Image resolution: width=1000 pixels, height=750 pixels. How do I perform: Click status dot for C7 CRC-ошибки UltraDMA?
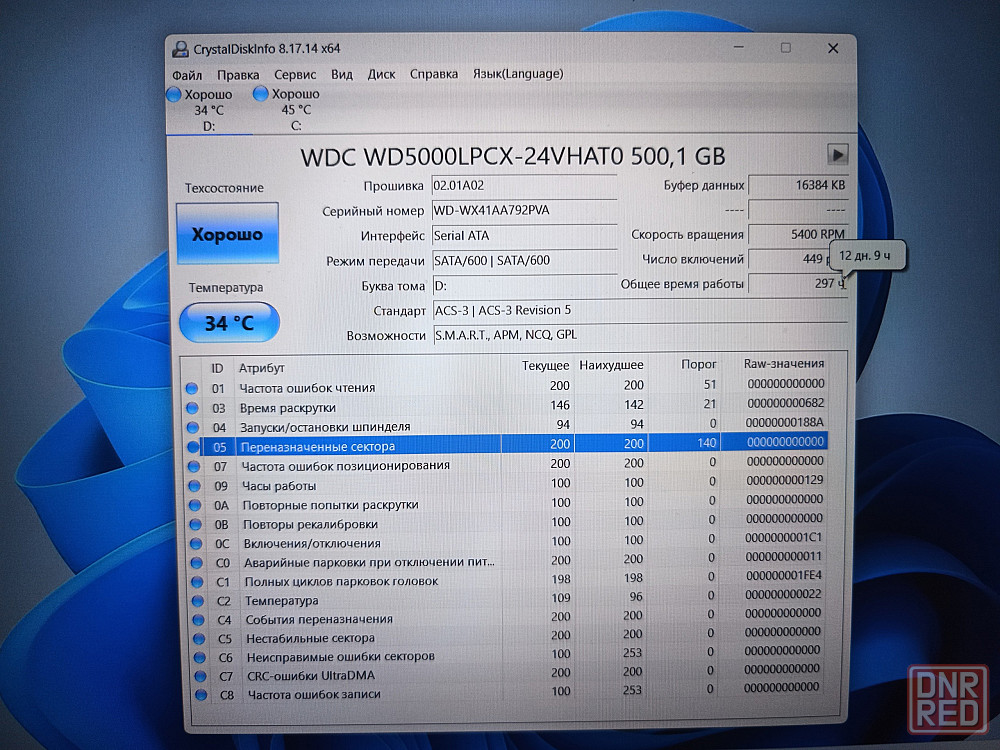pos(200,676)
